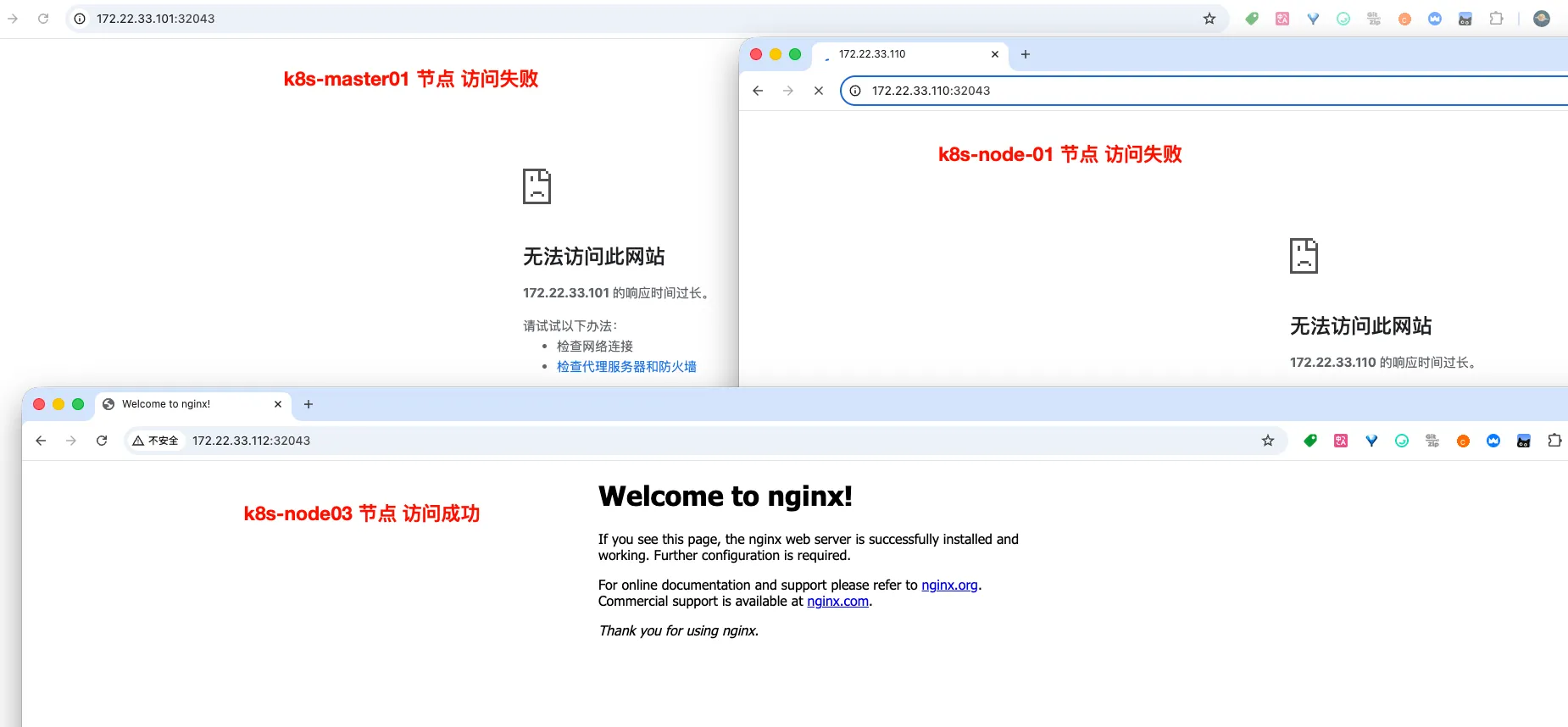Open blue round extension in top window
1568x727 pixels.
coord(1435,19)
